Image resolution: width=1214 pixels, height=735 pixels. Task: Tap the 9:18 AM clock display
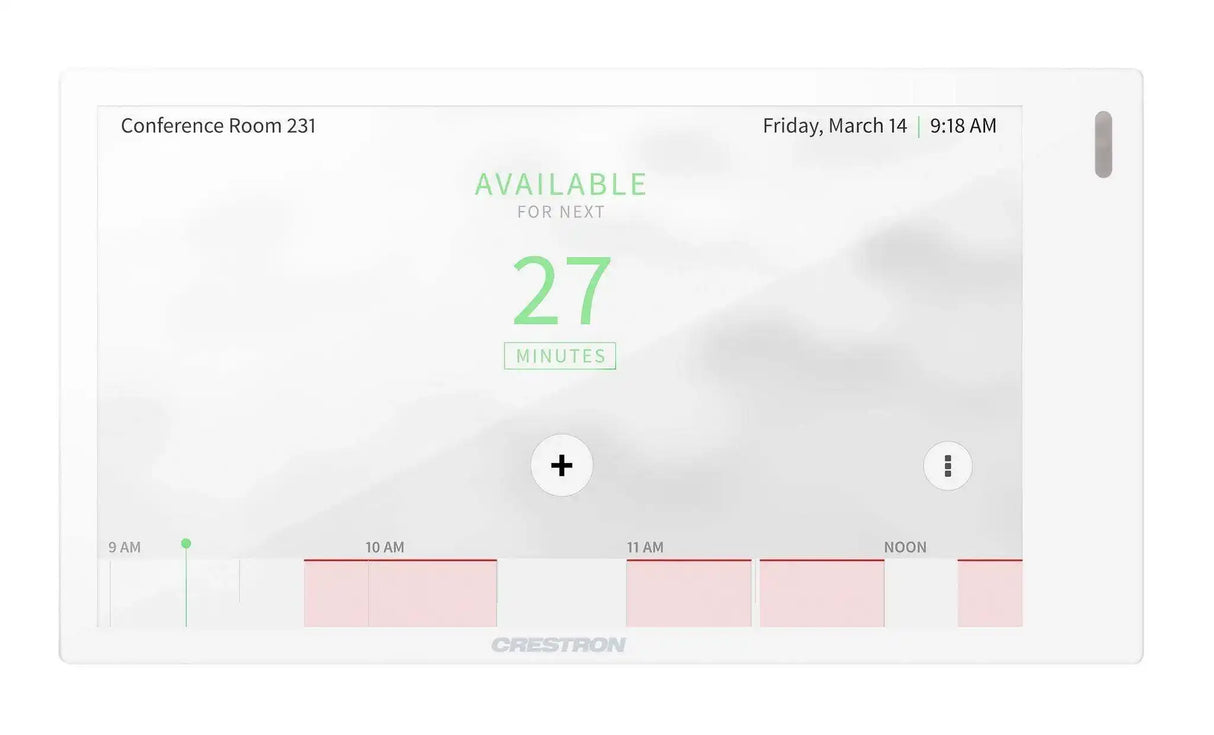coord(962,126)
